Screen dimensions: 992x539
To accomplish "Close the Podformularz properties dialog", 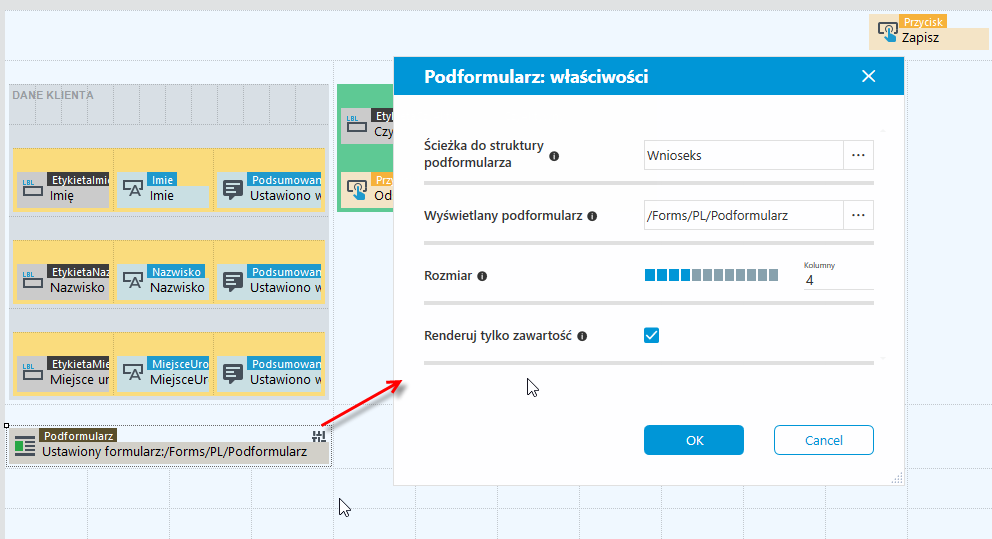I will coord(869,76).
